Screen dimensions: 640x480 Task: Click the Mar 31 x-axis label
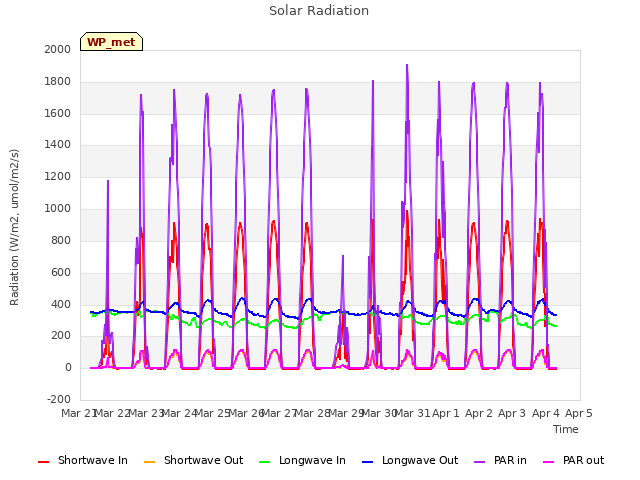pos(413,413)
